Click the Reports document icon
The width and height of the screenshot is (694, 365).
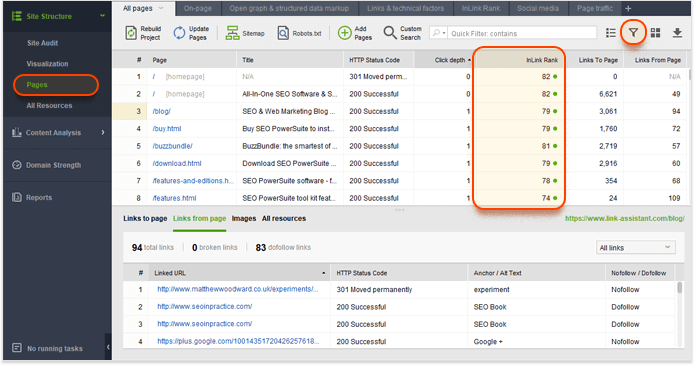pyautogui.click(x=17, y=197)
